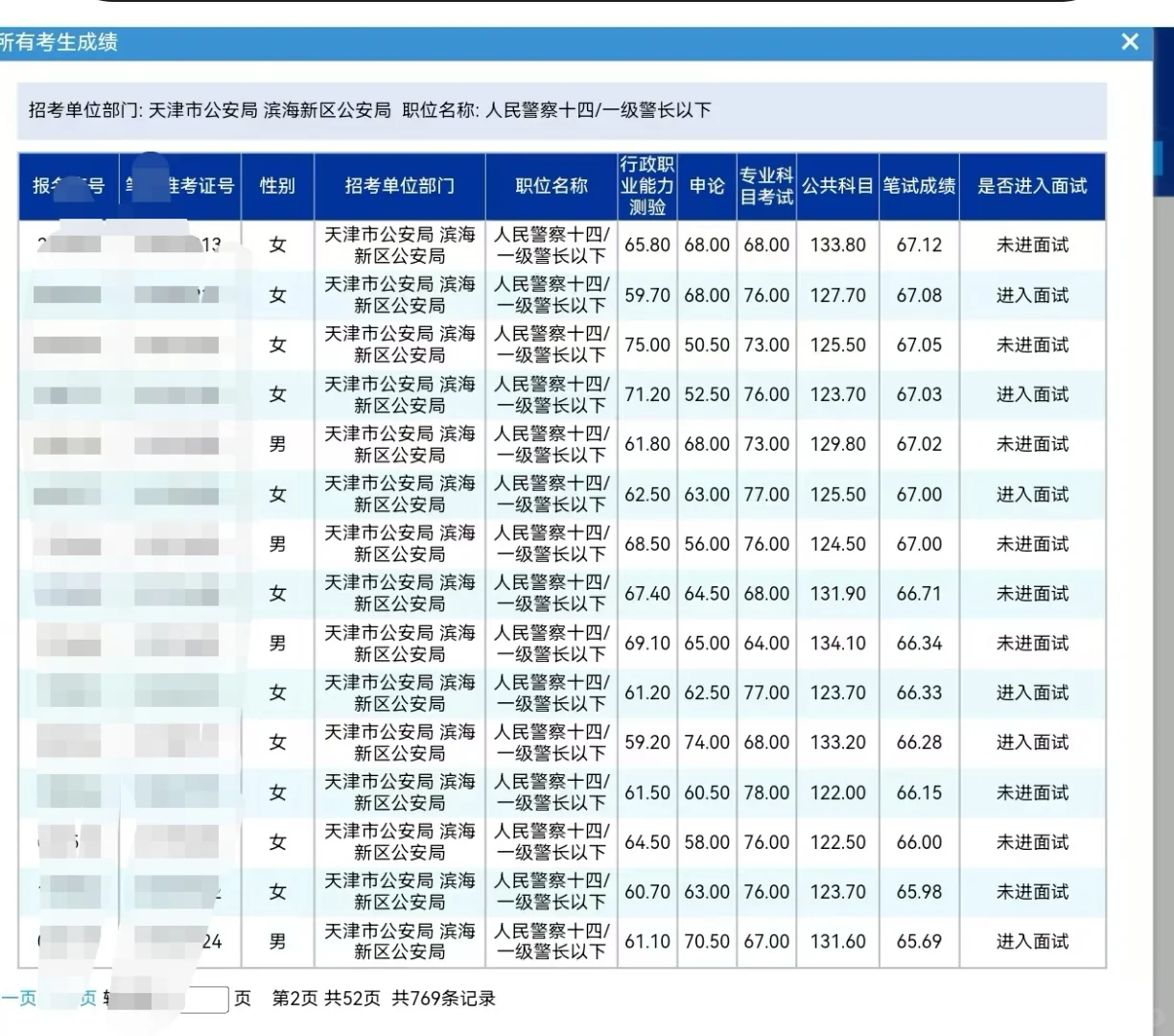Click the 第2页 共52页 page indicator text
The width and height of the screenshot is (1174, 1036).
coord(326,999)
